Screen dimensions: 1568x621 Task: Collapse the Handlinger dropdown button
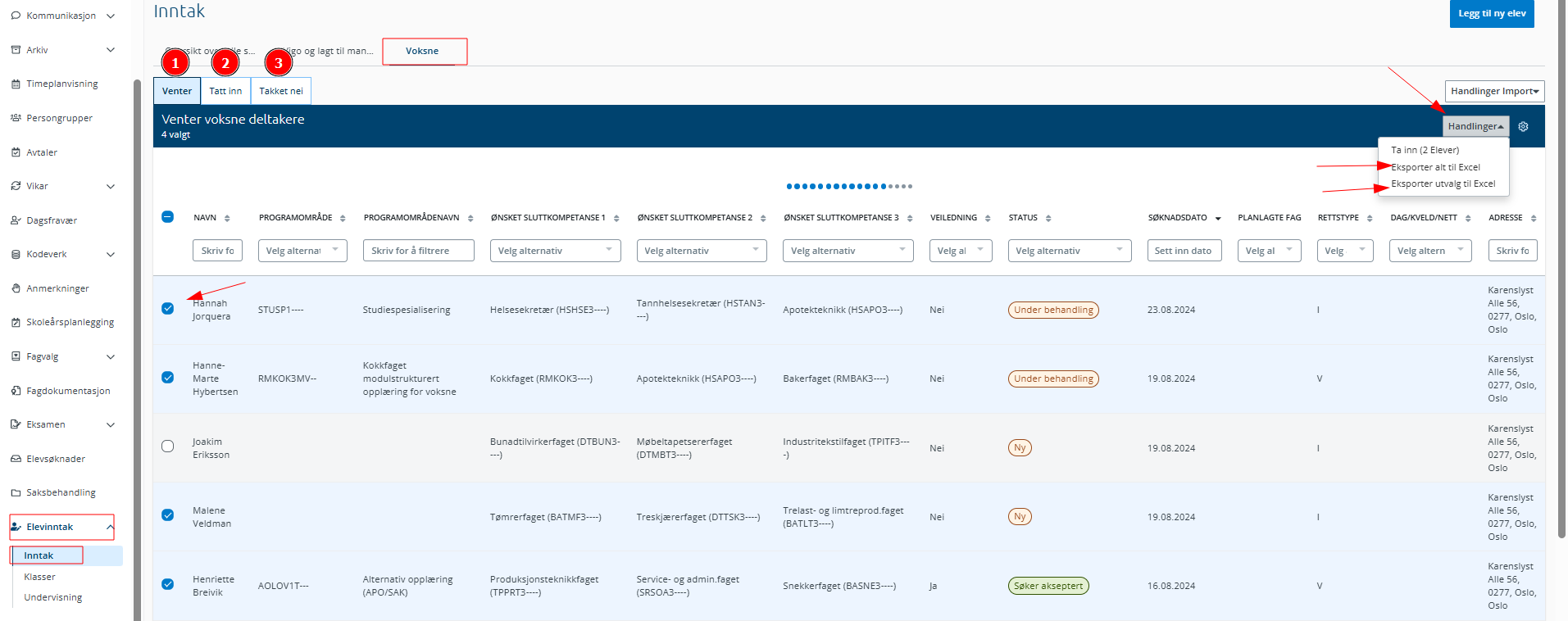coord(1475,126)
